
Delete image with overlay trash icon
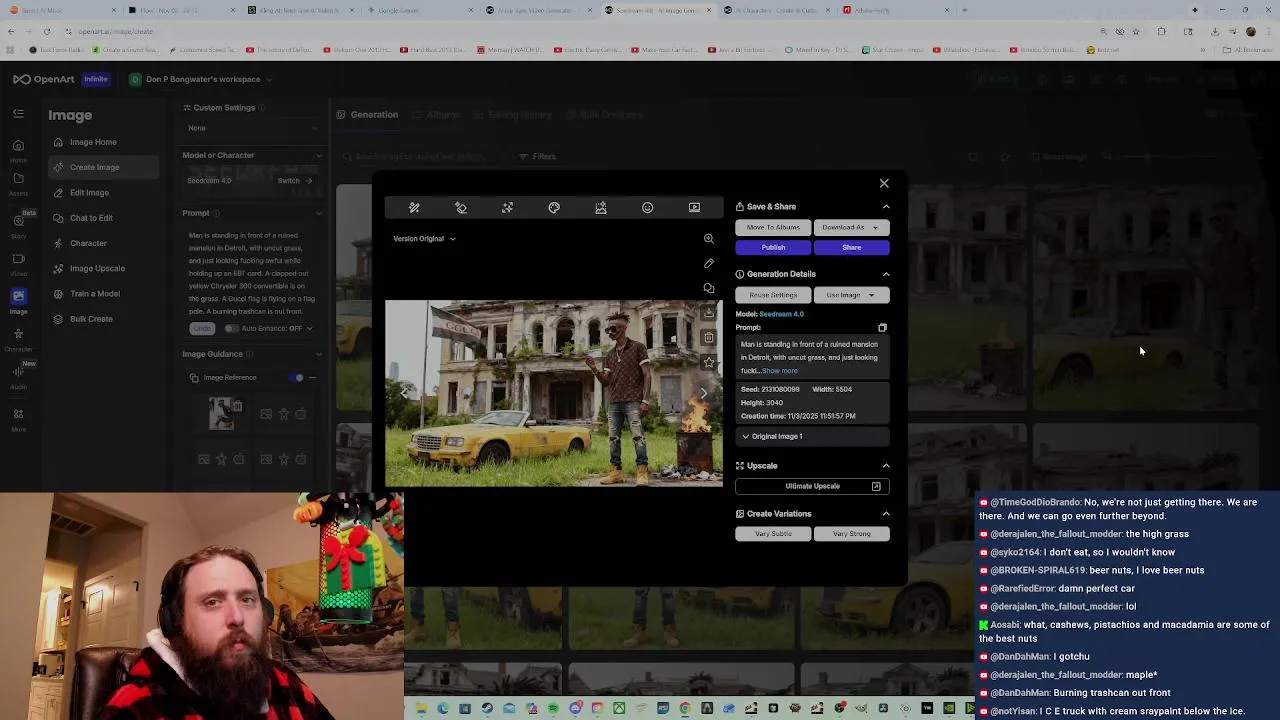[709, 338]
